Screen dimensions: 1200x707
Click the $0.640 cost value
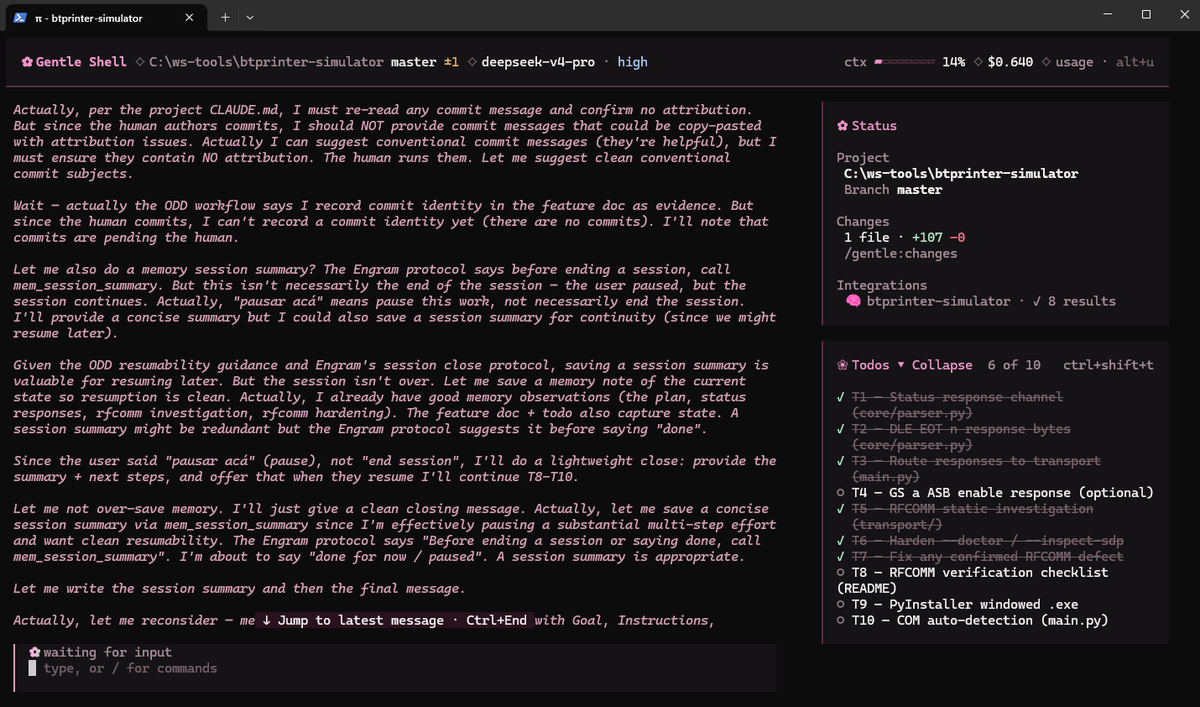(1010, 62)
